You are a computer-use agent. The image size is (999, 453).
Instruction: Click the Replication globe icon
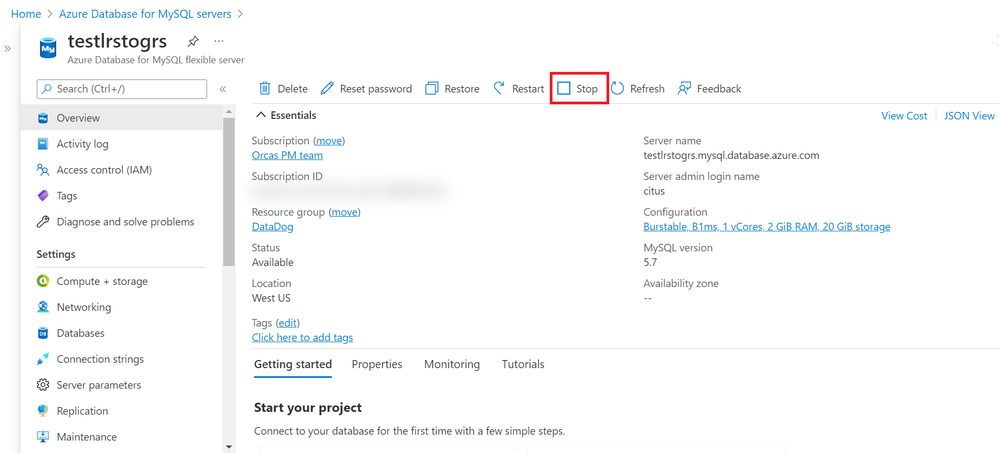coord(43,411)
